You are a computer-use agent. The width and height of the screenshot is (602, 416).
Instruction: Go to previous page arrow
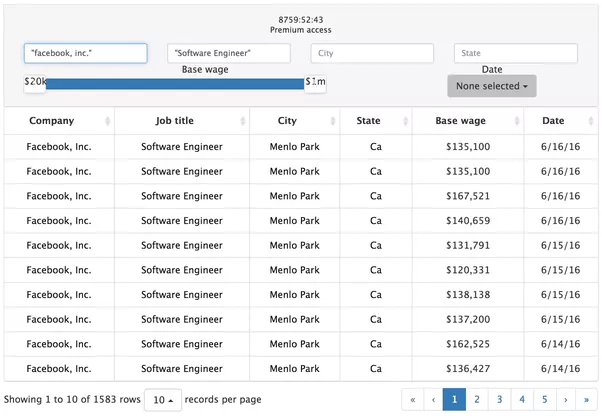pyautogui.click(x=433, y=399)
